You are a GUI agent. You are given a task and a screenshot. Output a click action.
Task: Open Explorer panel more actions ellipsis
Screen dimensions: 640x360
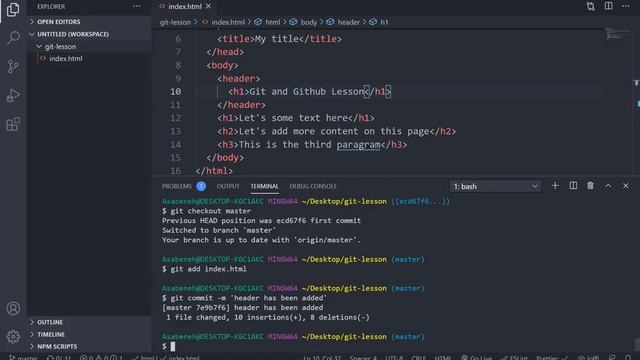pyautogui.click(x=137, y=6)
